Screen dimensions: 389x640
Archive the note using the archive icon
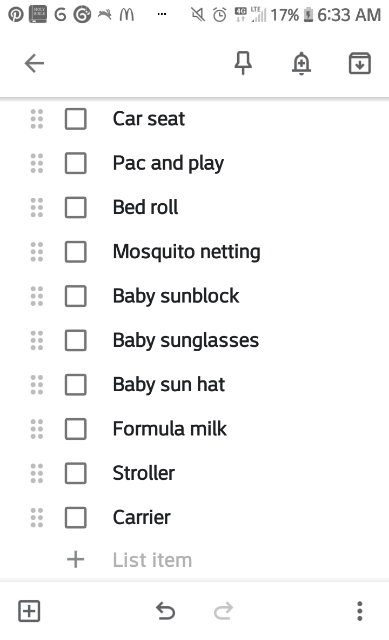coord(360,63)
